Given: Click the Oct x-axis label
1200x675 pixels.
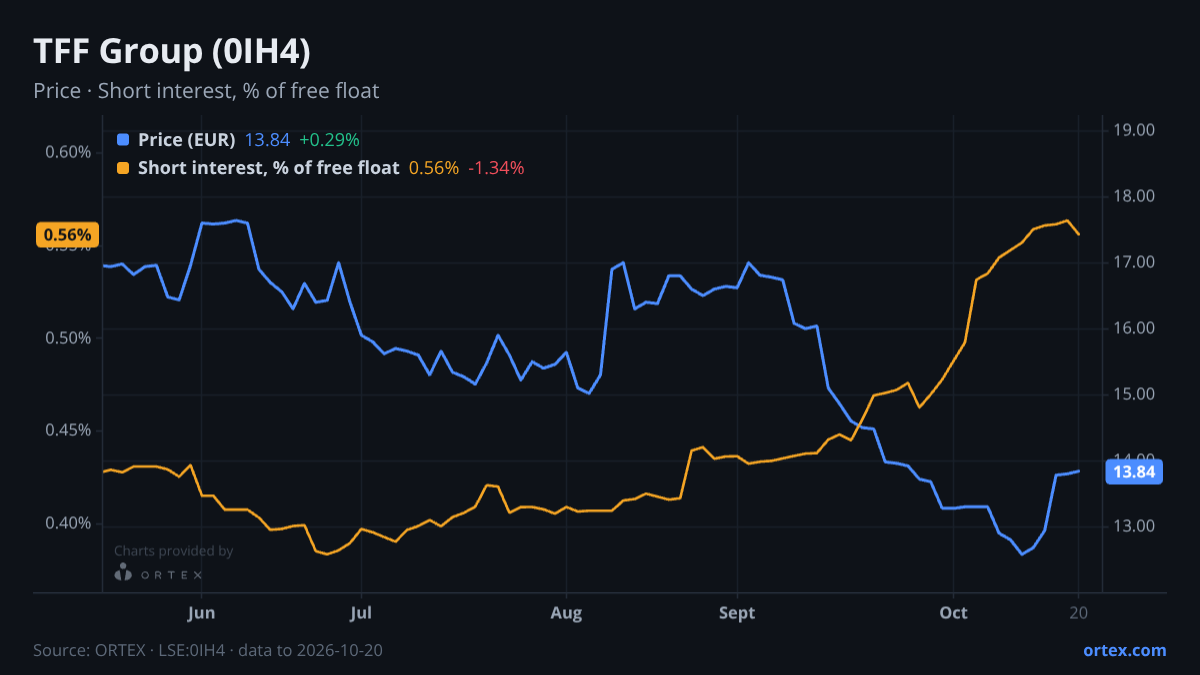Looking at the screenshot, I should coord(954,613).
